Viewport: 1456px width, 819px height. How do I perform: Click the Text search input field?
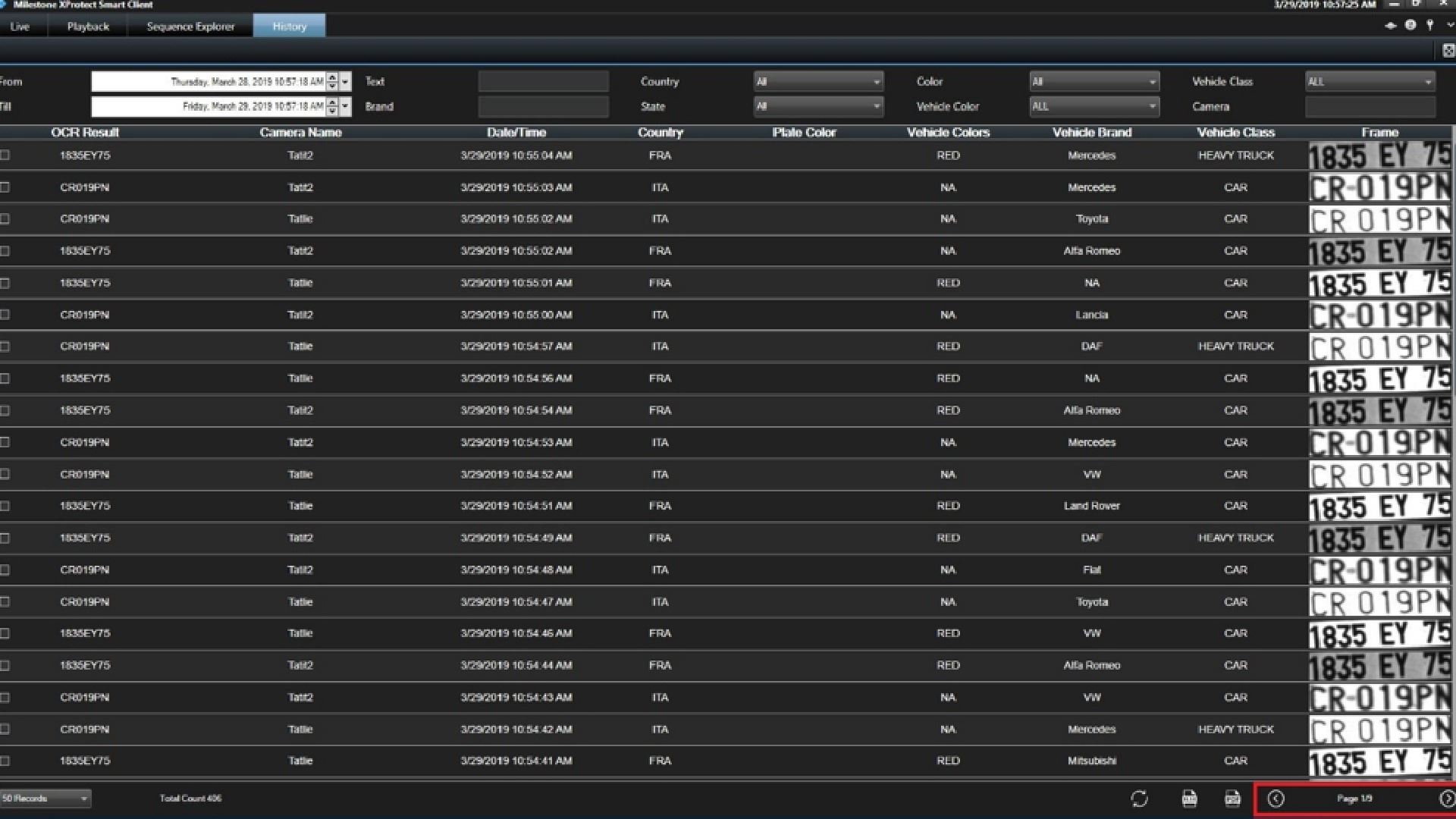(543, 81)
